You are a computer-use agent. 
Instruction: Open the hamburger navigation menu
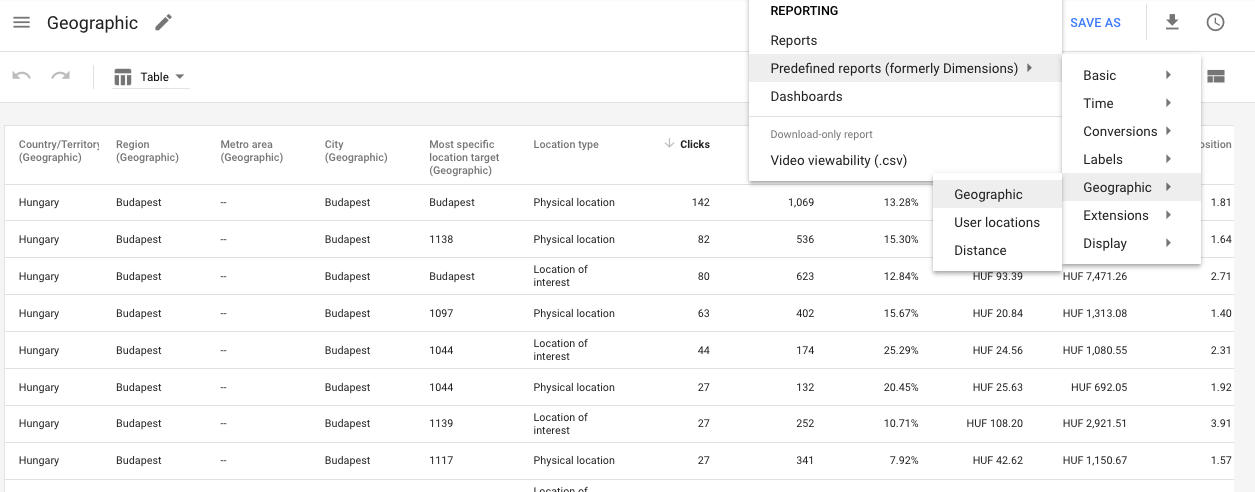pos(21,22)
